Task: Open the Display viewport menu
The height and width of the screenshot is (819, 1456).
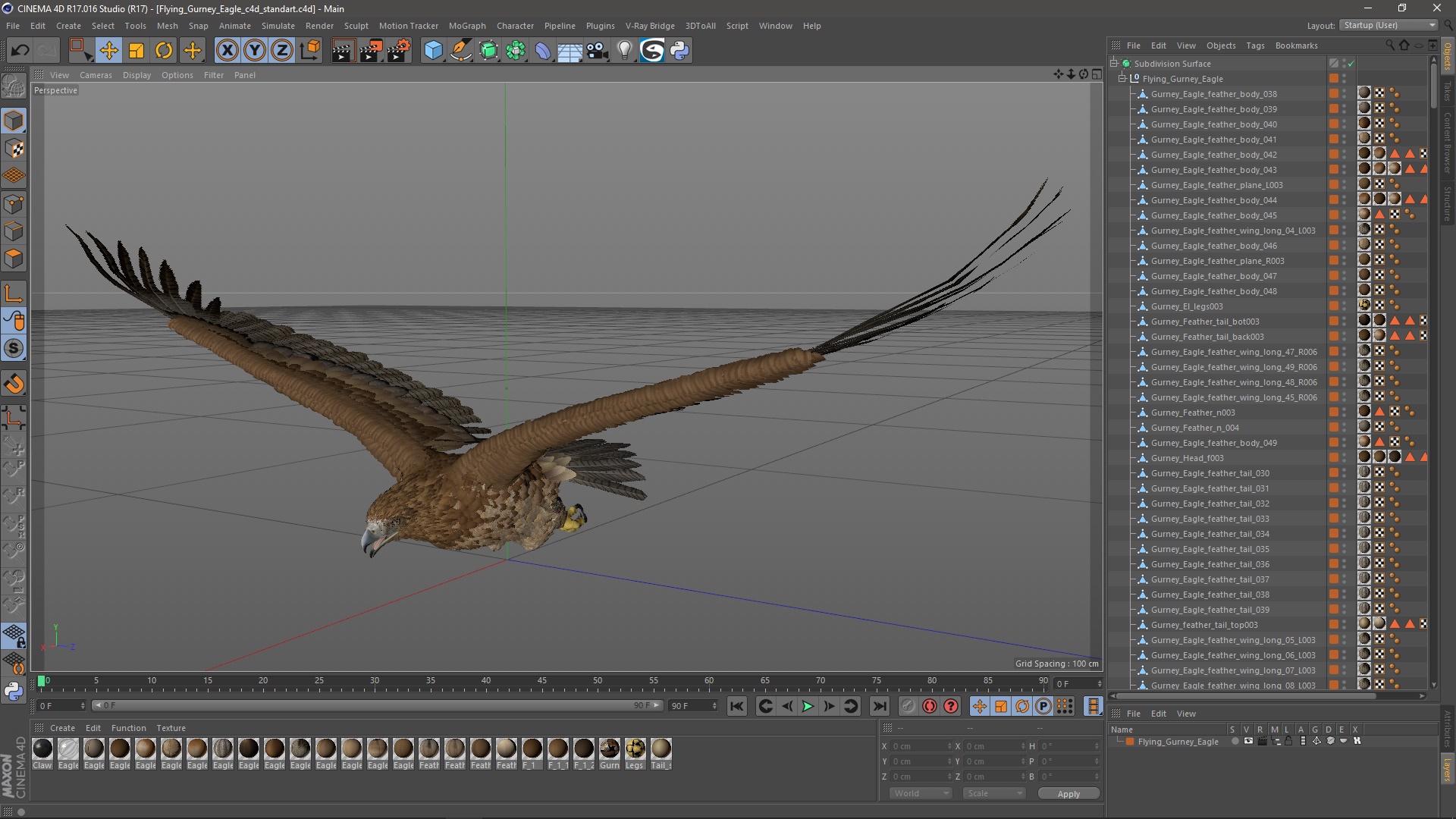Action: pos(137,75)
